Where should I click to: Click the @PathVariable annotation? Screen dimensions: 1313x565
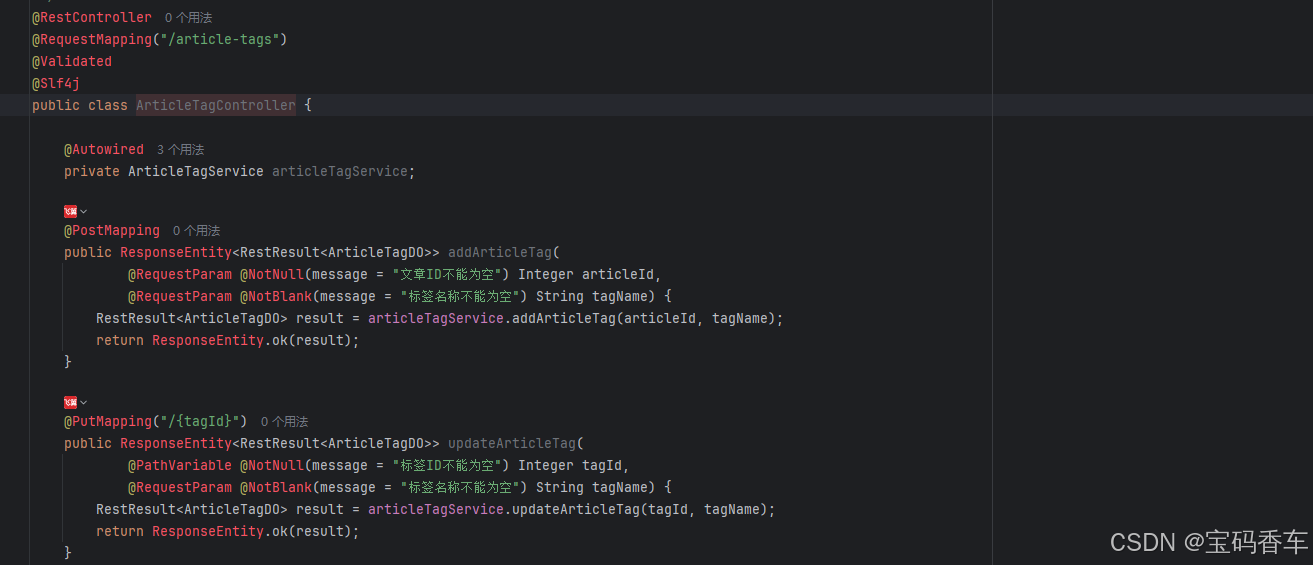click(179, 465)
